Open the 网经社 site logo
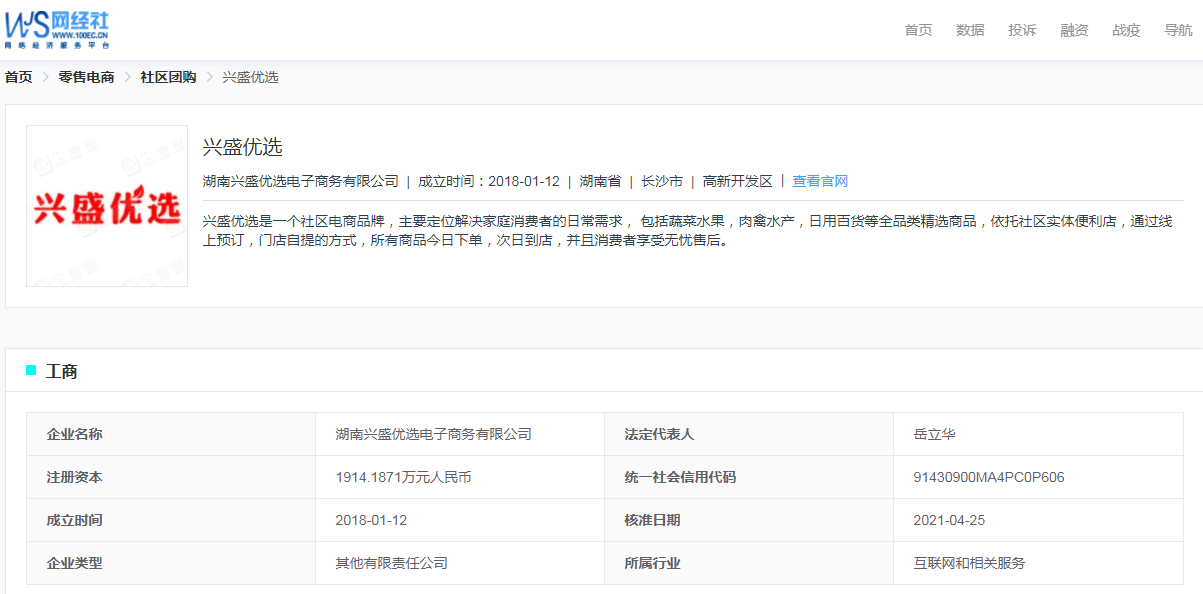Image resolution: width=1203 pixels, height=594 pixels. click(57, 30)
